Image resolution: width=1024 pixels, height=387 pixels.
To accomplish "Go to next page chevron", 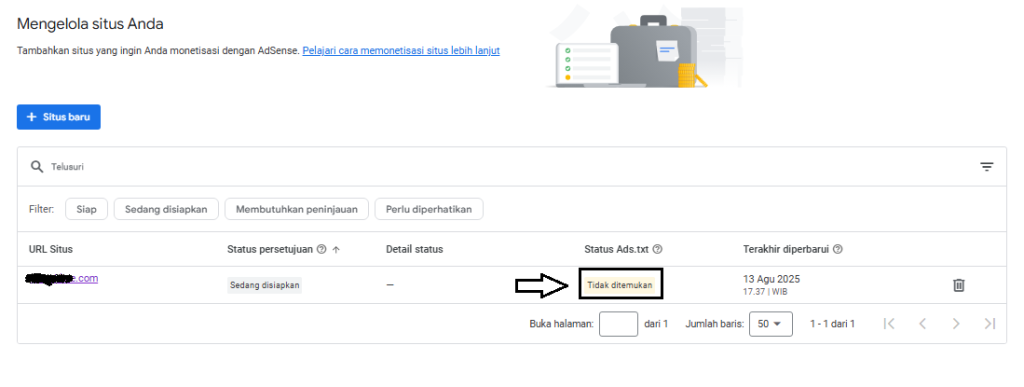I will (956, 324).
